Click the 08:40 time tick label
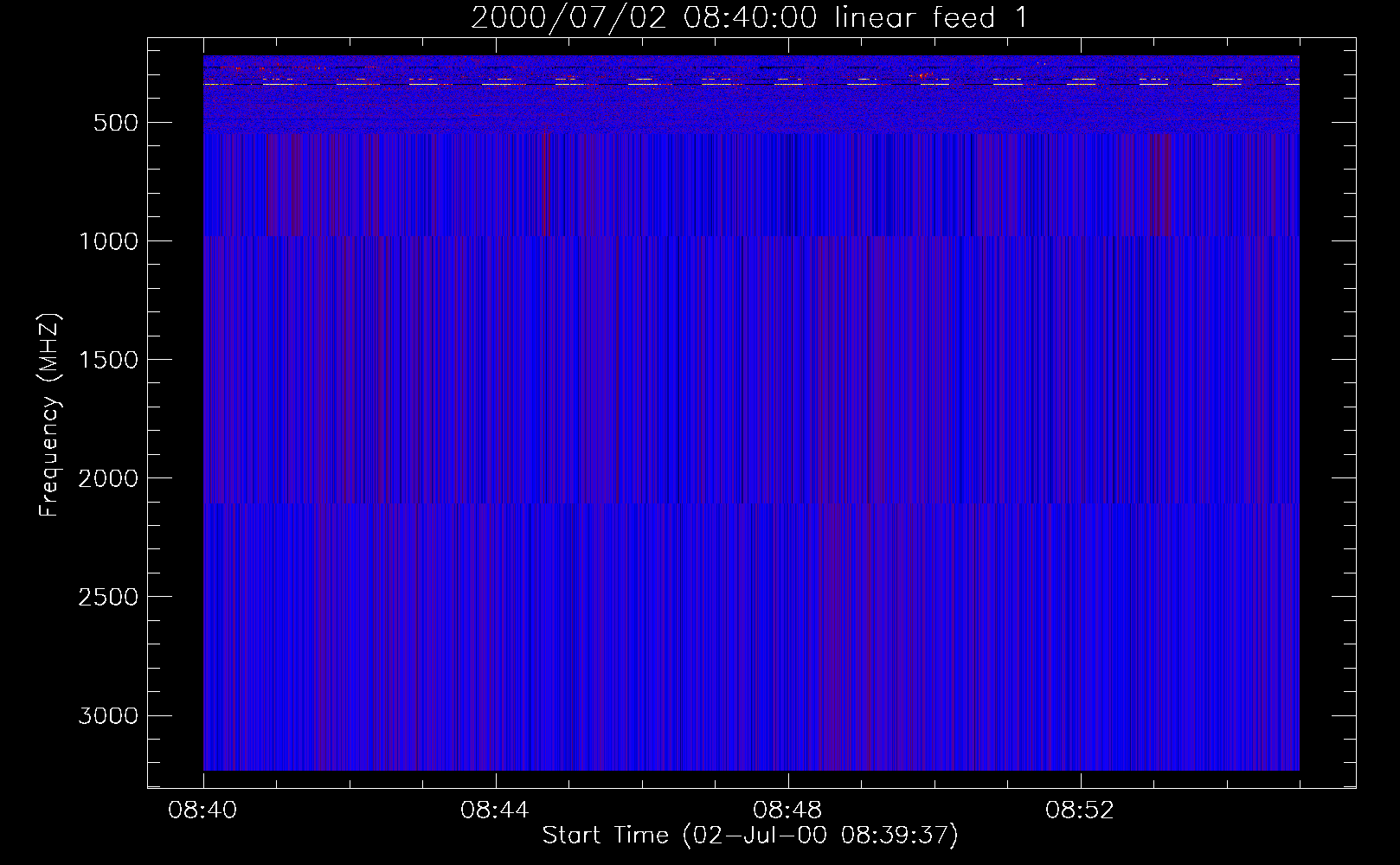The width and height of the screenshot is (1400, 865). (203, 811)
